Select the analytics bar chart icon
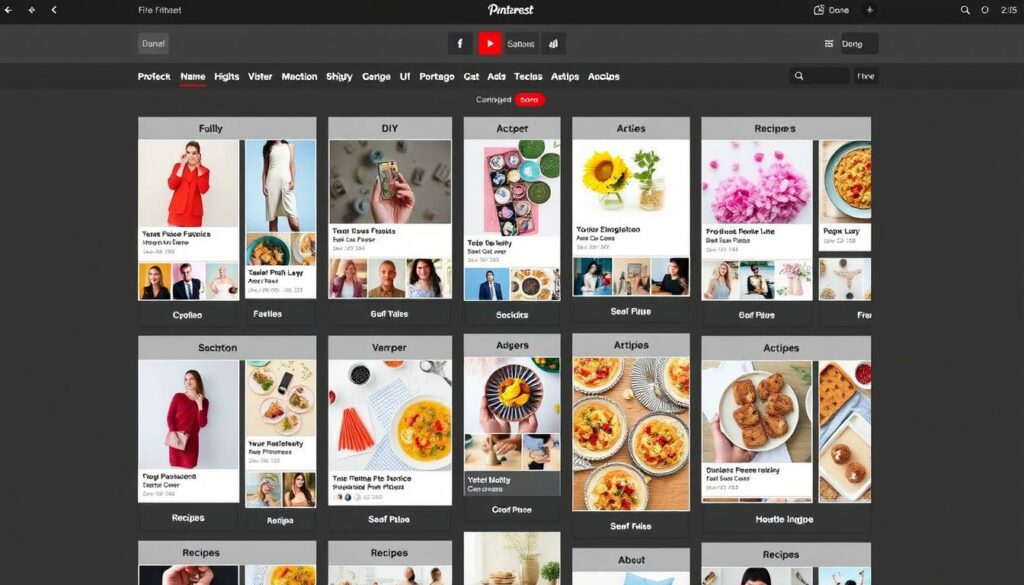Viewport: 1024px width, 585px height. click(553, 43)
